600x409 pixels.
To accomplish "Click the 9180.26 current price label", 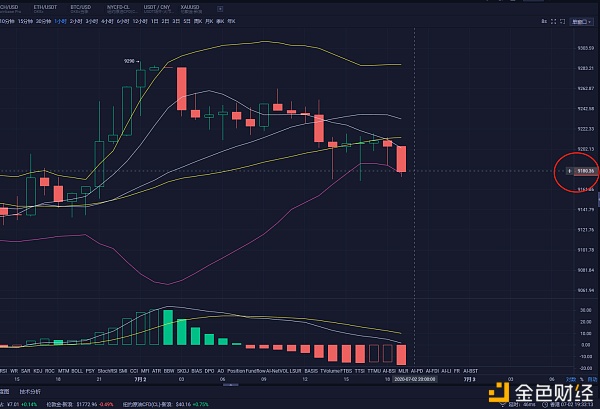I will [586, 171].
